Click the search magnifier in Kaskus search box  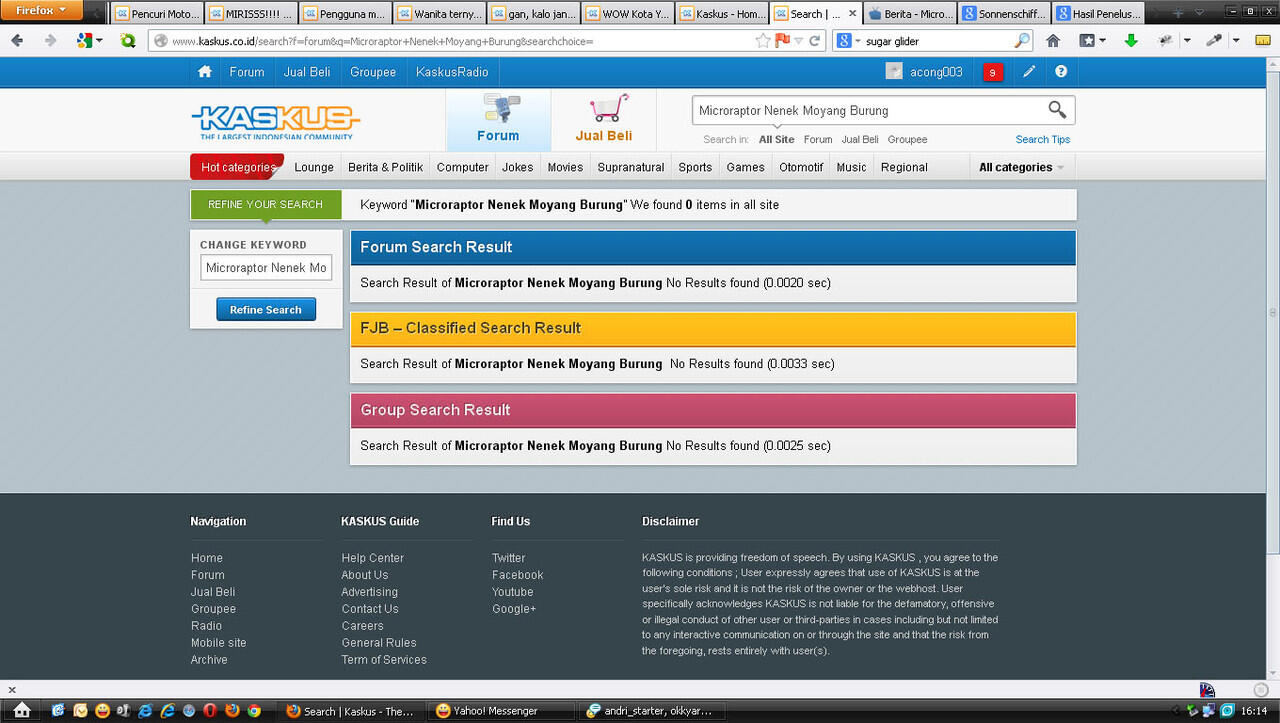point(1057,110)
